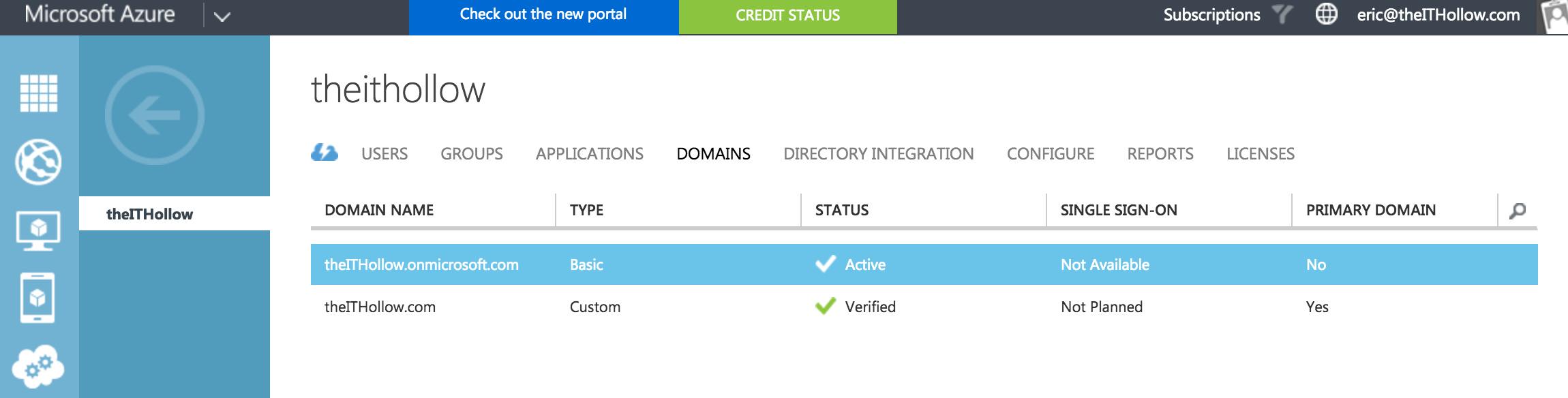Switch to the DIRECTORY INTEGRATION tab
This screenshot has height=398, width=1568.
(x=878, y=154)
